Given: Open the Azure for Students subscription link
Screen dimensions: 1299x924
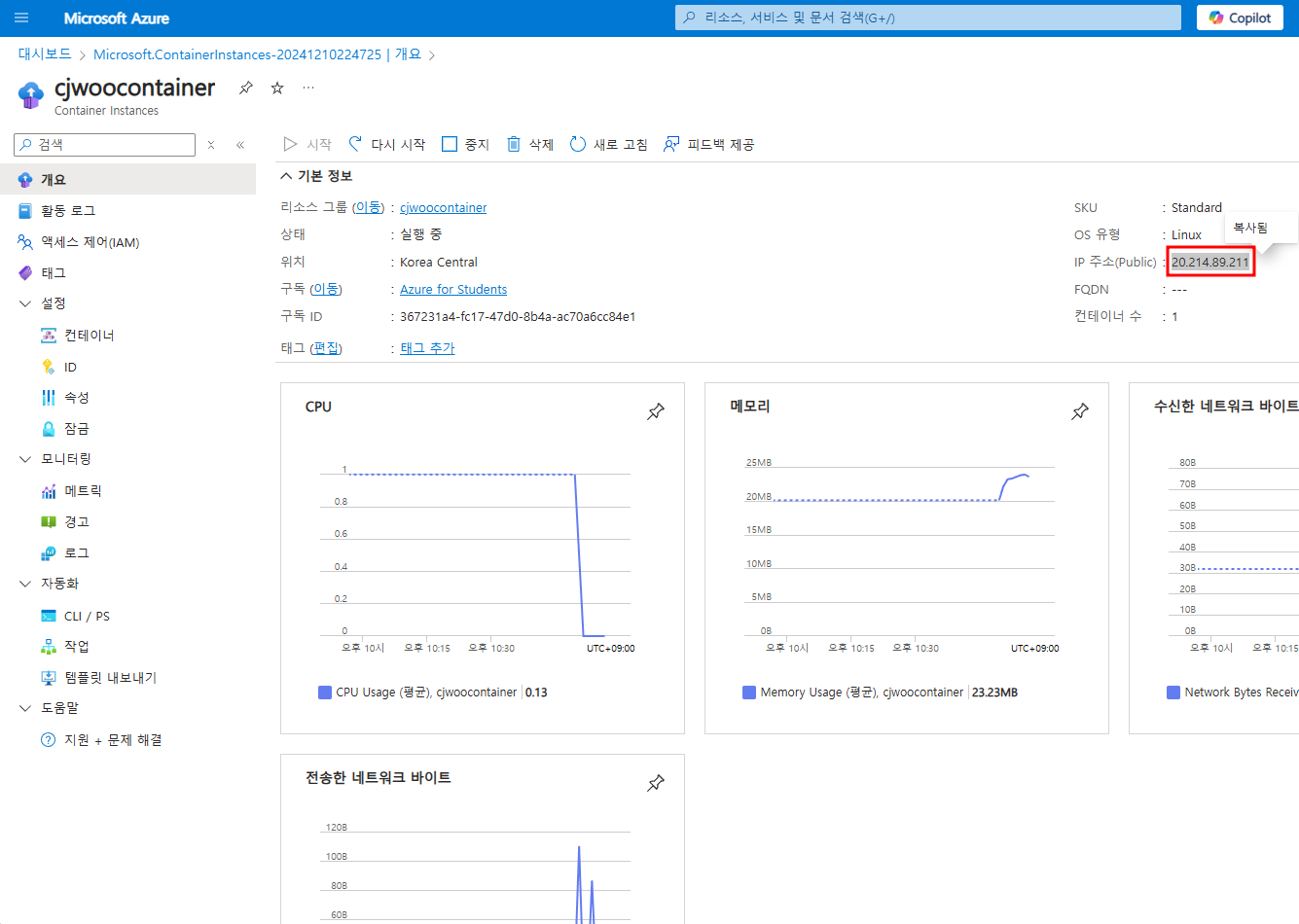Looking at the screenshot, I should pyautogui.click(x=453, y=290).
